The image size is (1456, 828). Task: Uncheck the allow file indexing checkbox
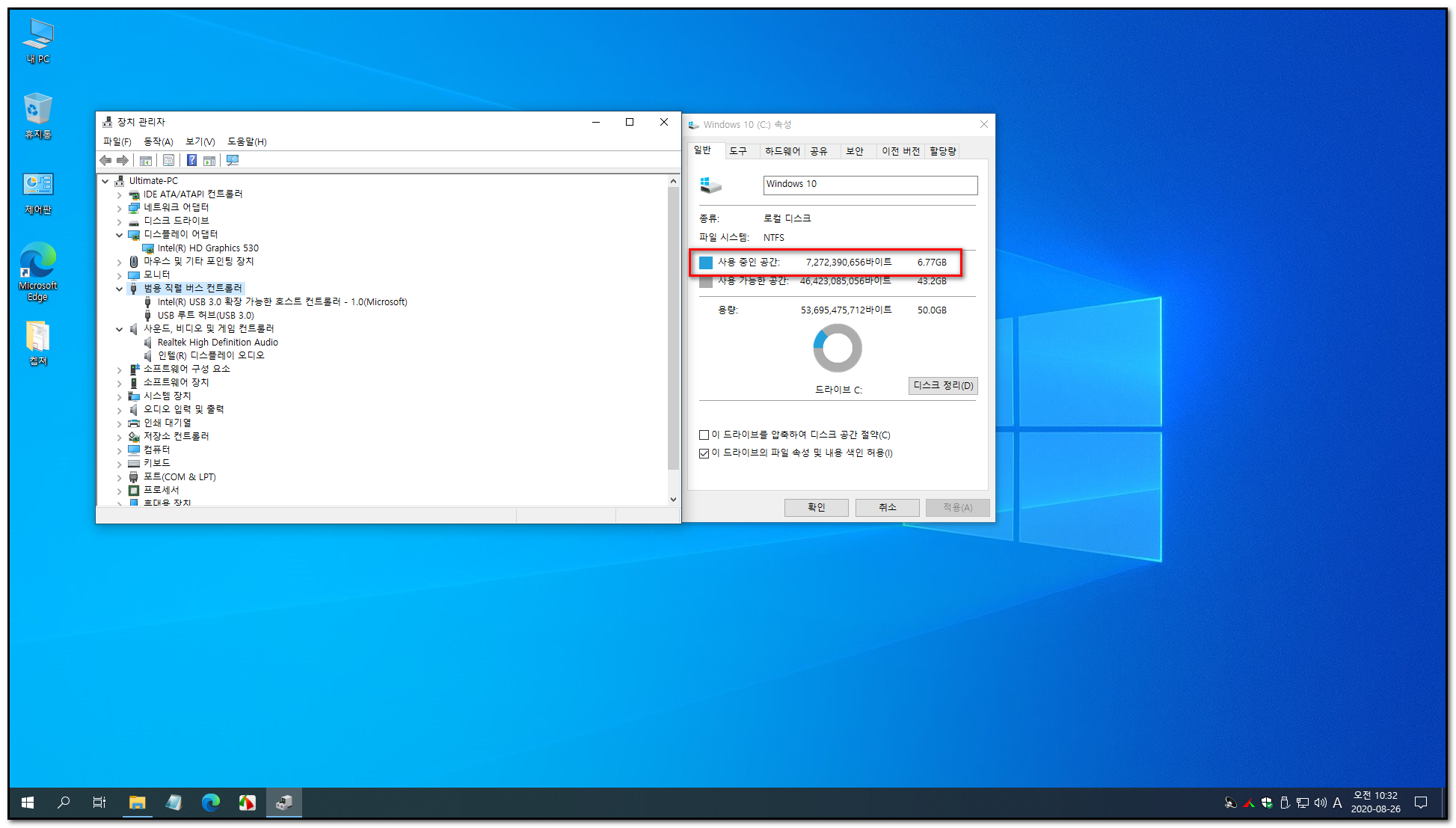[704, 453]
